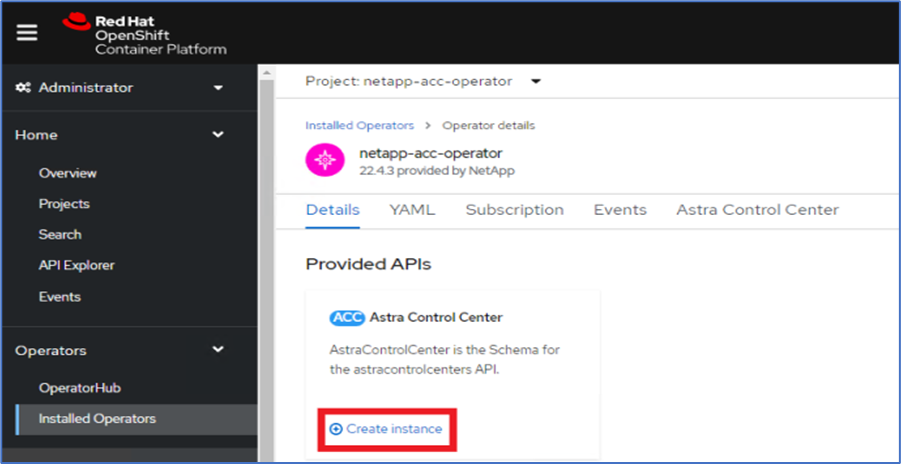Click the Create instance link

(x=393, y=429)
